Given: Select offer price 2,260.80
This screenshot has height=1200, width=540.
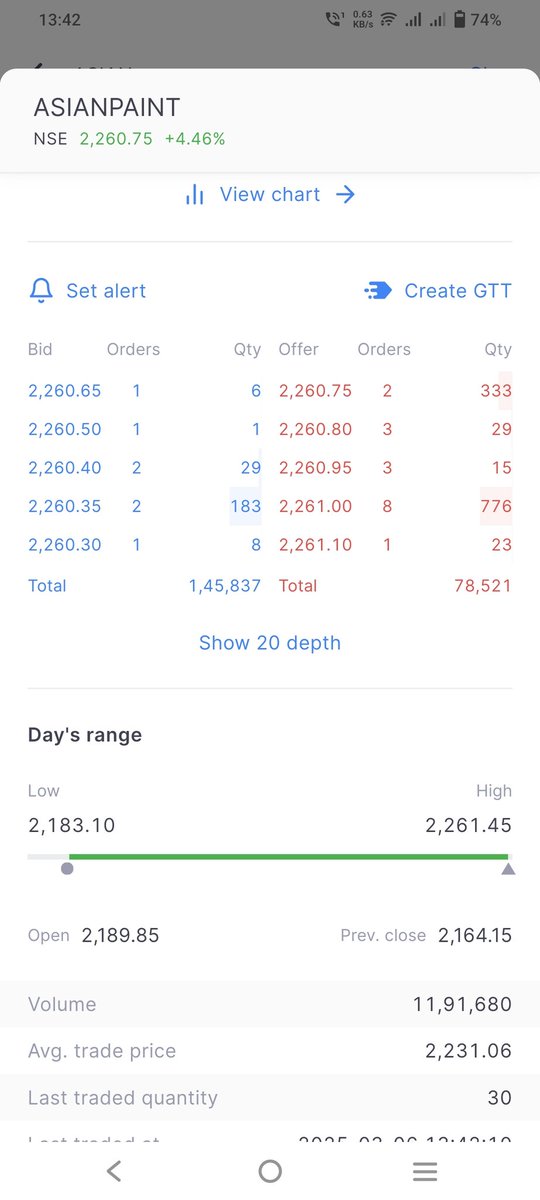Looking at the screenshot, I should tap(316, 429).
